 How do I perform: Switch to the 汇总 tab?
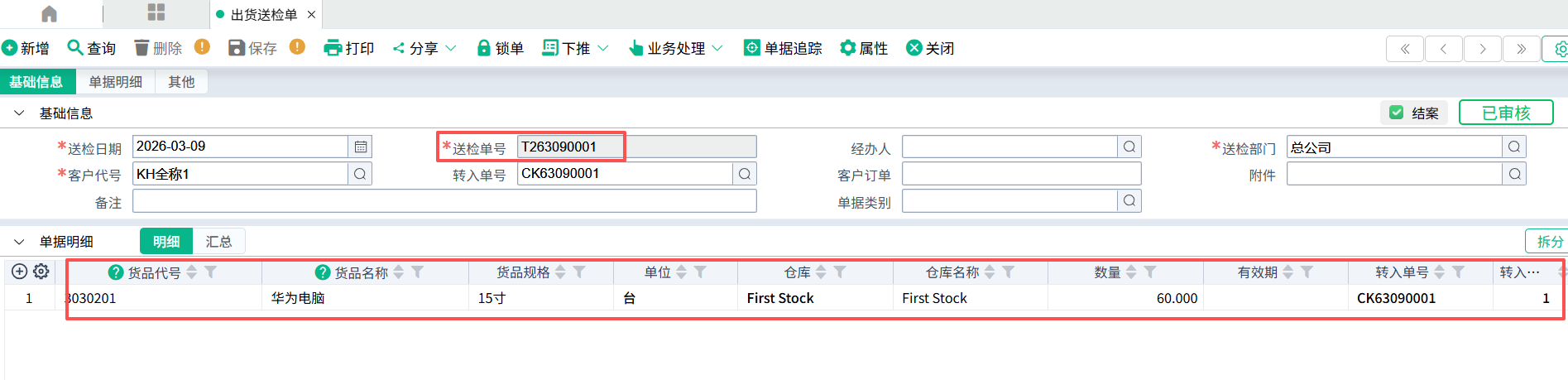click(x=218, y=241)
